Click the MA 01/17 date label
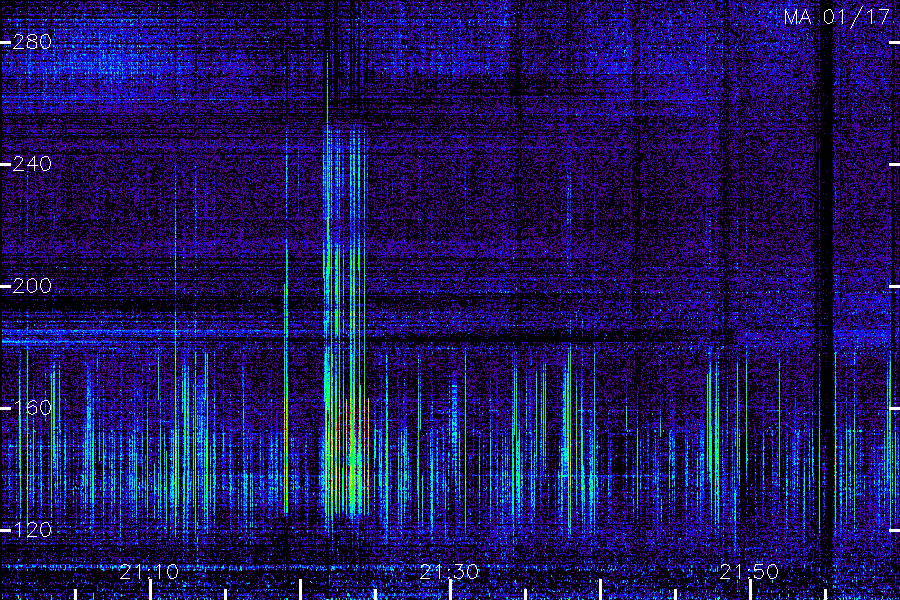 click(836, 17)
